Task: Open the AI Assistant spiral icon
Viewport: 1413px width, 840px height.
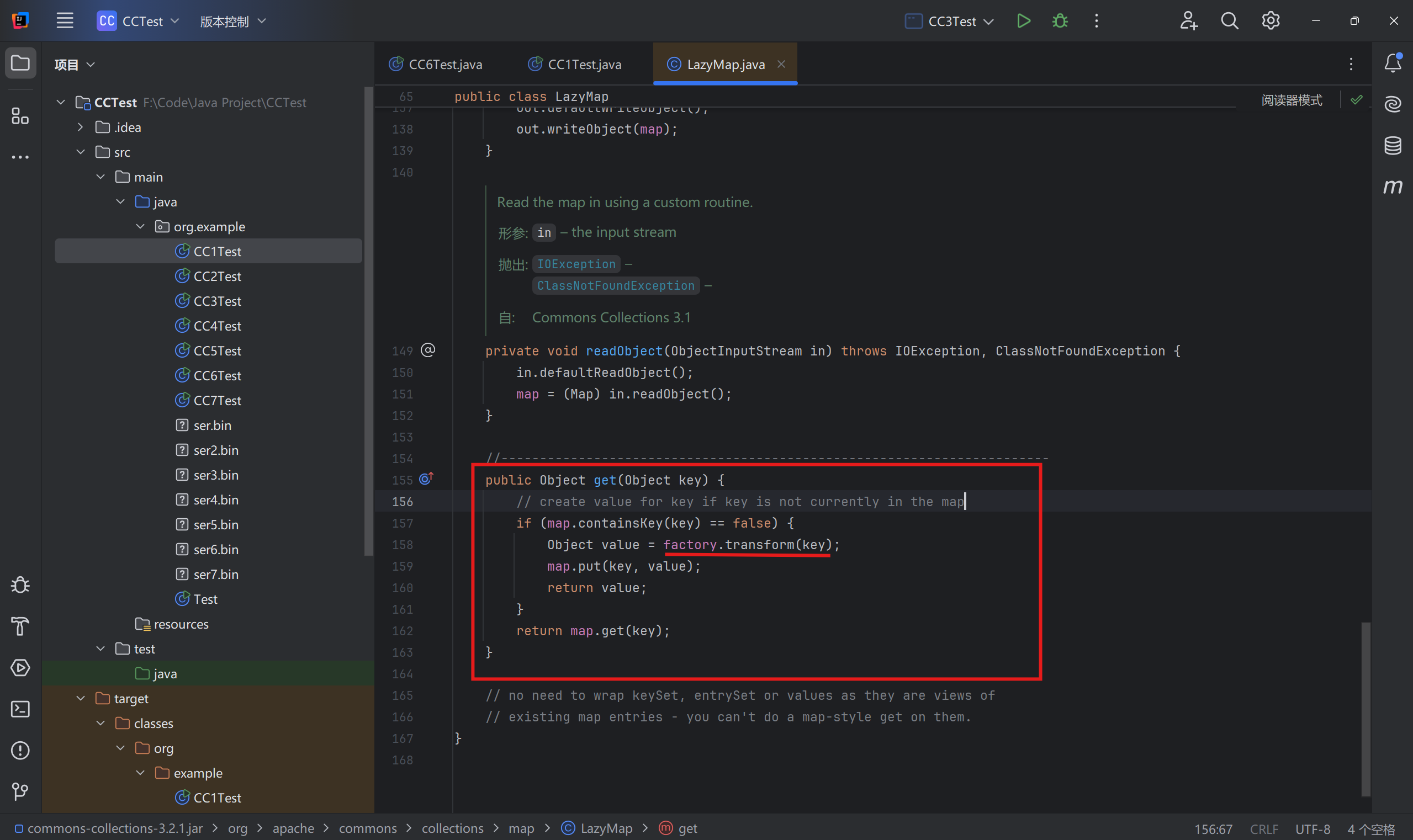Action: (x=1393, y=104)
